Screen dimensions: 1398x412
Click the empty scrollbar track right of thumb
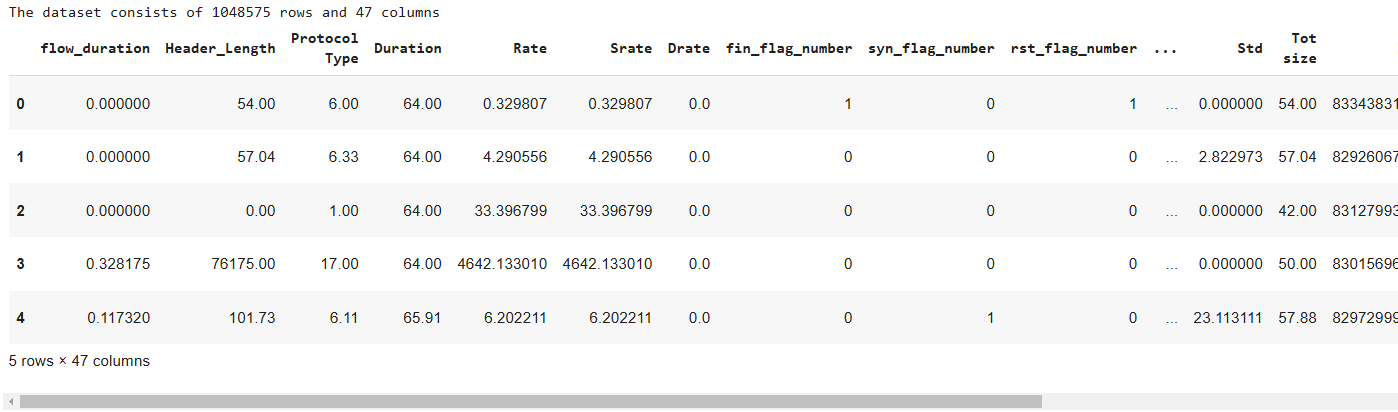[x=1218, y=402]
